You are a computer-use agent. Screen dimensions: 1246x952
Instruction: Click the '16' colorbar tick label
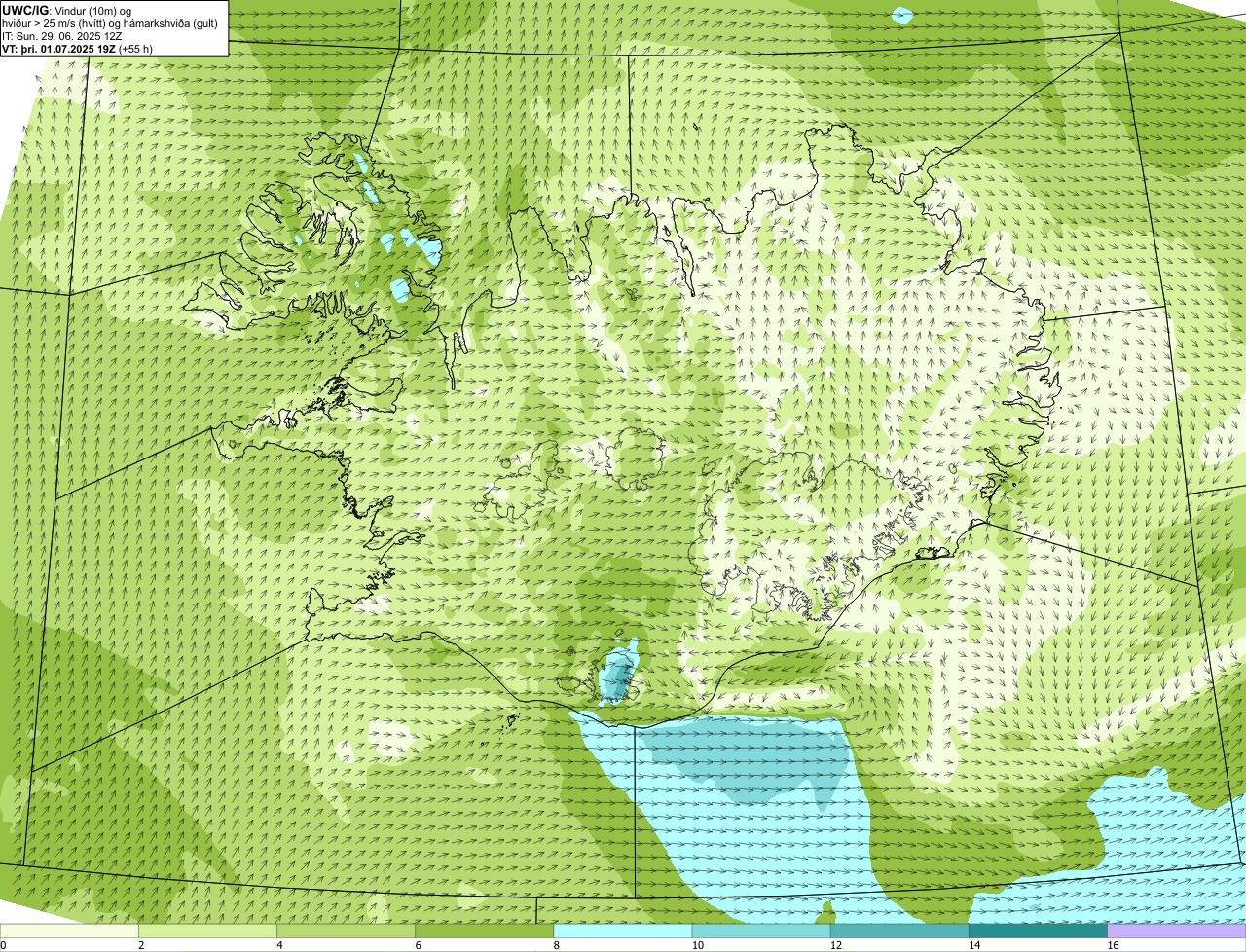point(1113,945)
